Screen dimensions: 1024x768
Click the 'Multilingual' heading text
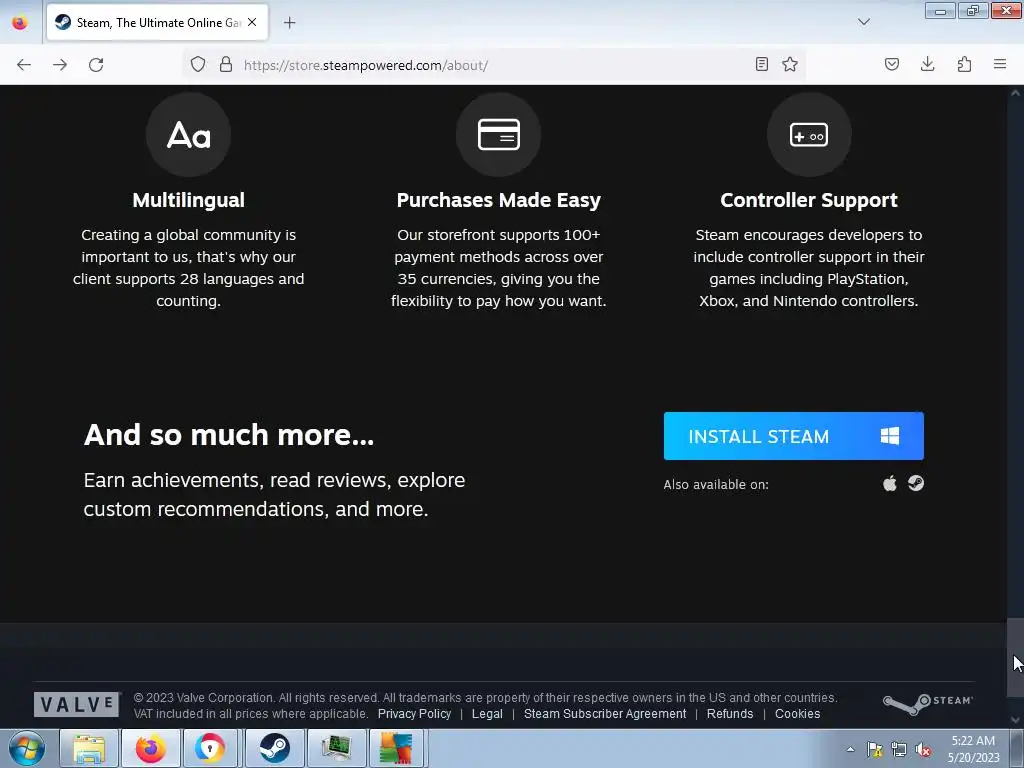tap(189, 200)
